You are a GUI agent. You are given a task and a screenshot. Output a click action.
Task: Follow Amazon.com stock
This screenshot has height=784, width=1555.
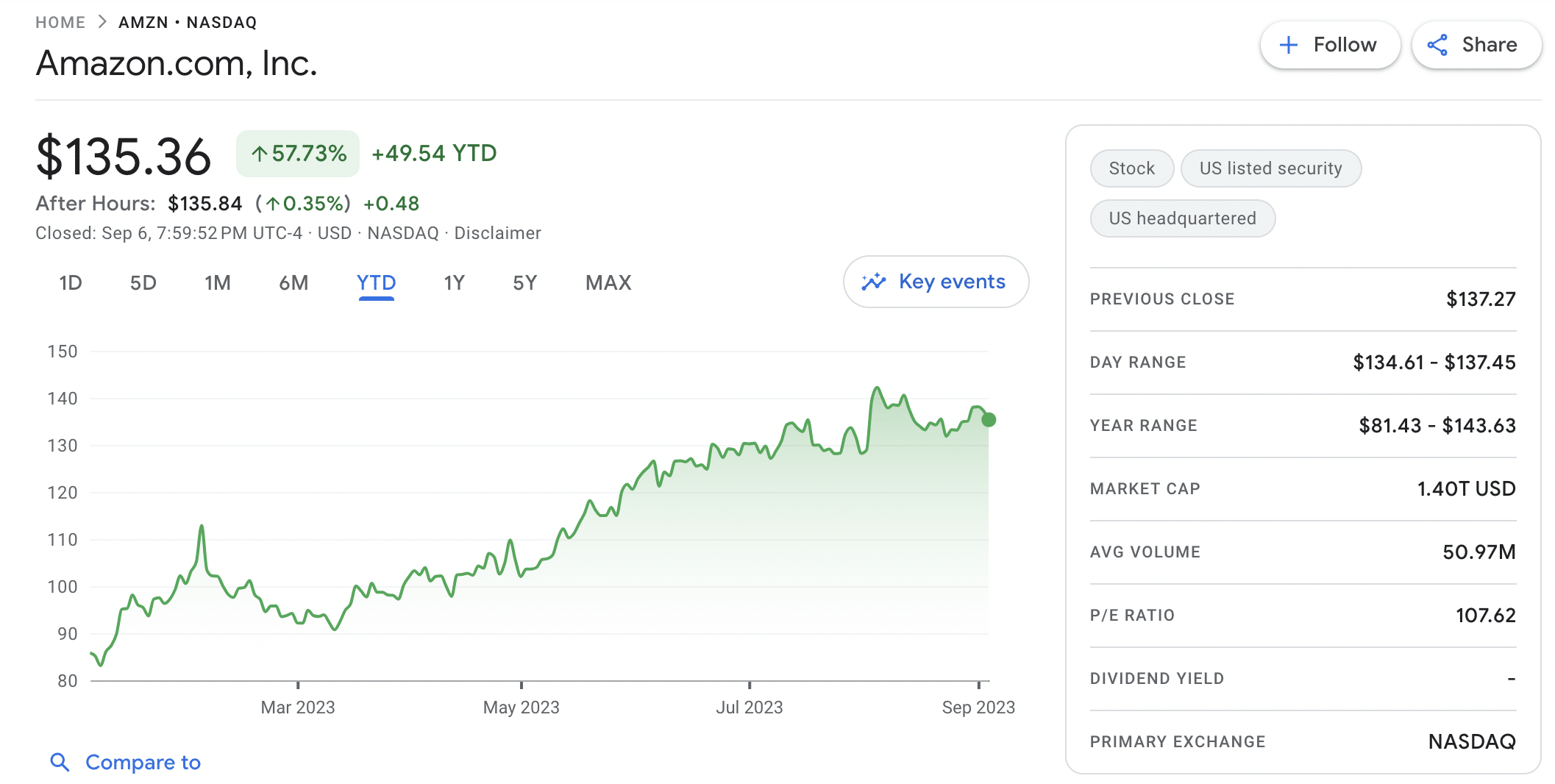click(1330, 45)
